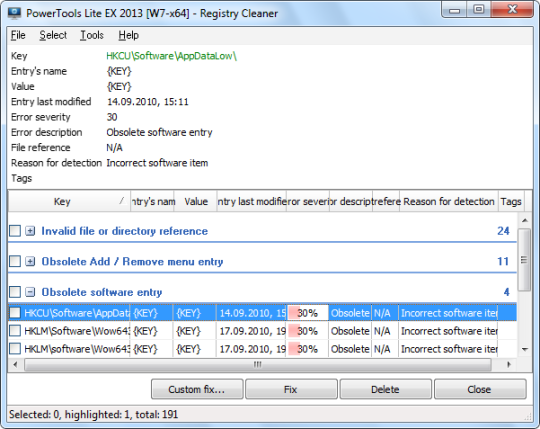This screenshot has width=540, height=429.
Task: Tick the Obsolete Add / Remove menu entry checkbox
Action: click(15, 261)
